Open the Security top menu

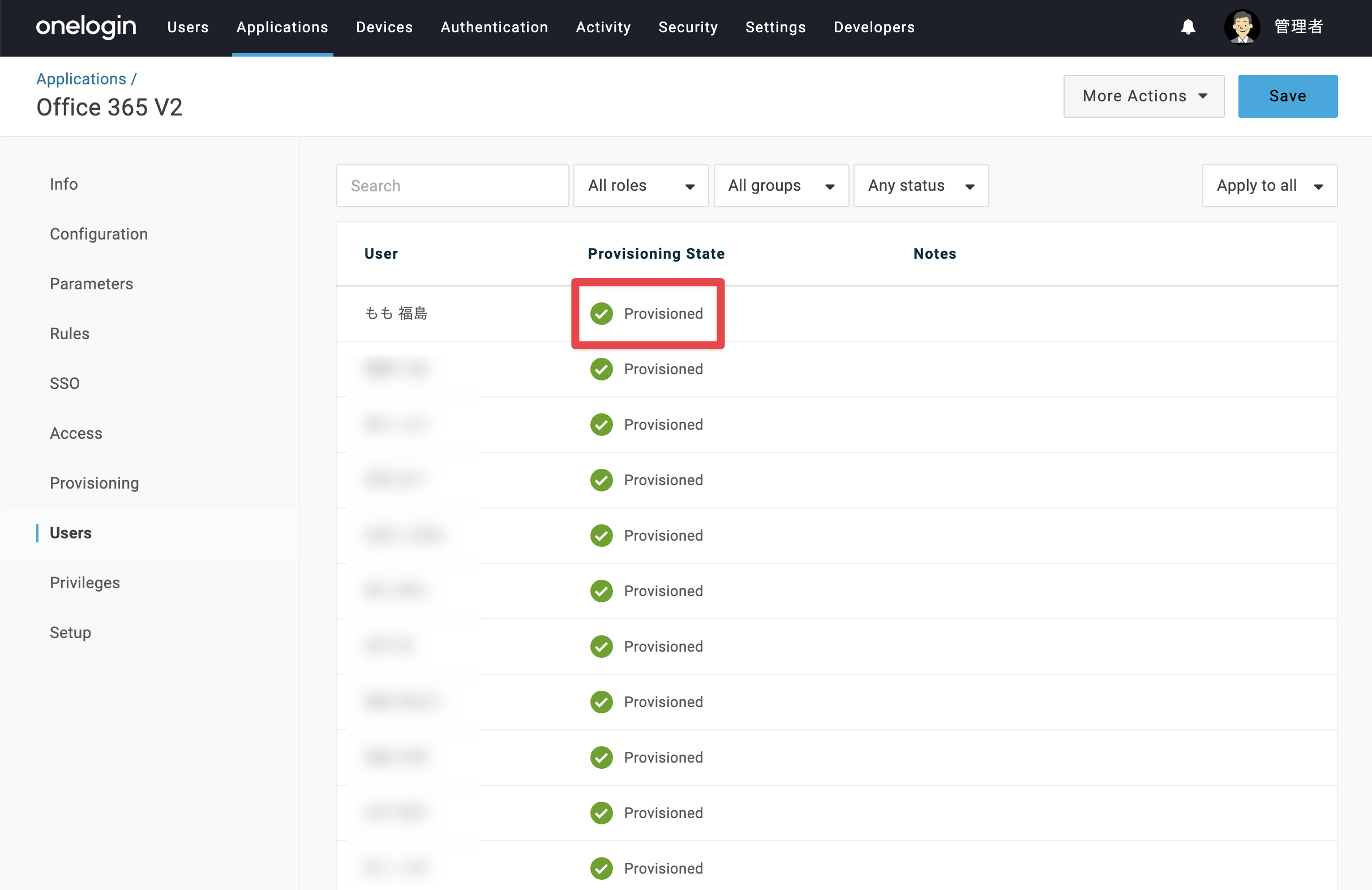pos(688,27)
